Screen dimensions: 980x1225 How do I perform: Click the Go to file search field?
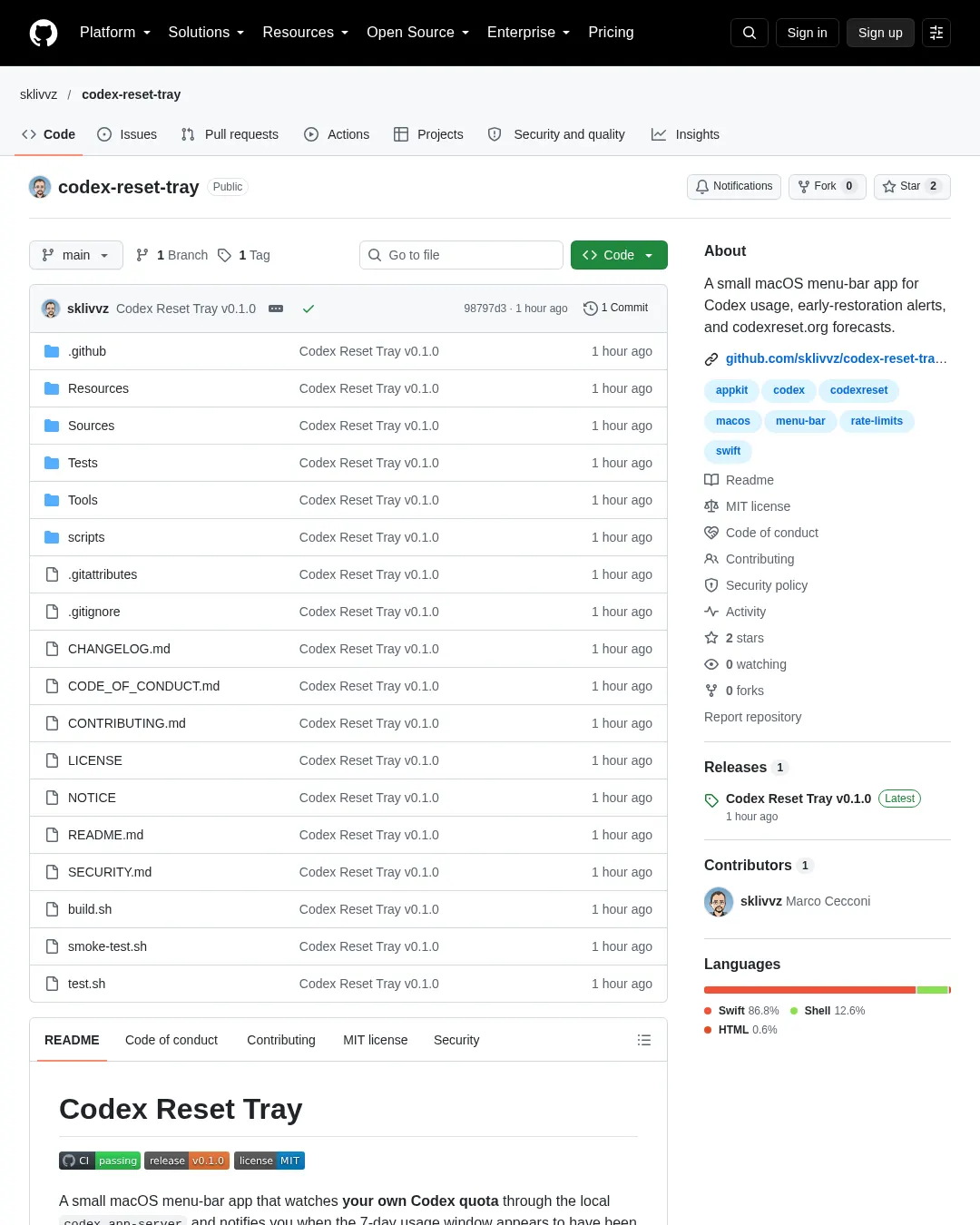(x=461, y=255)
